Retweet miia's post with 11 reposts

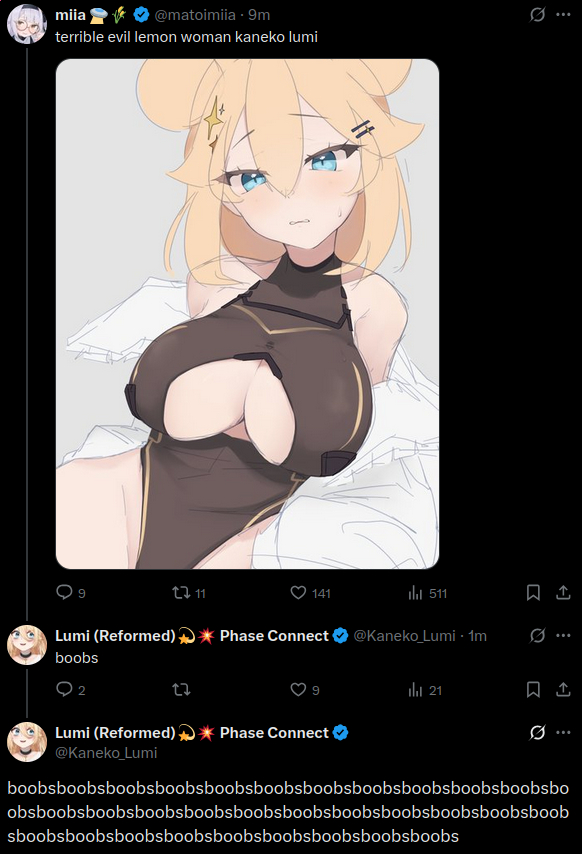tap(181, 592)
